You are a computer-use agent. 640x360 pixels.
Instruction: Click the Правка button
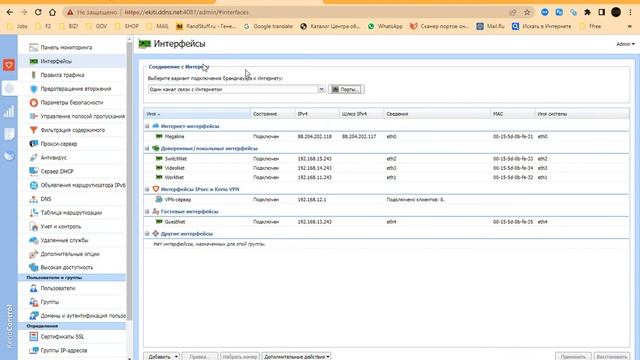199,356
